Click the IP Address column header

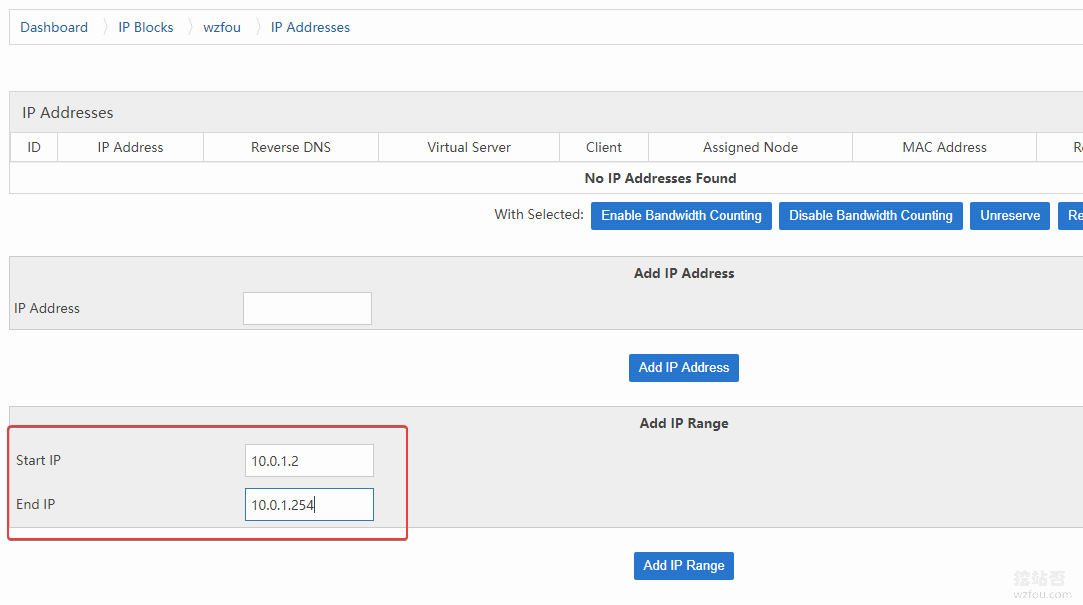[131, 147]
